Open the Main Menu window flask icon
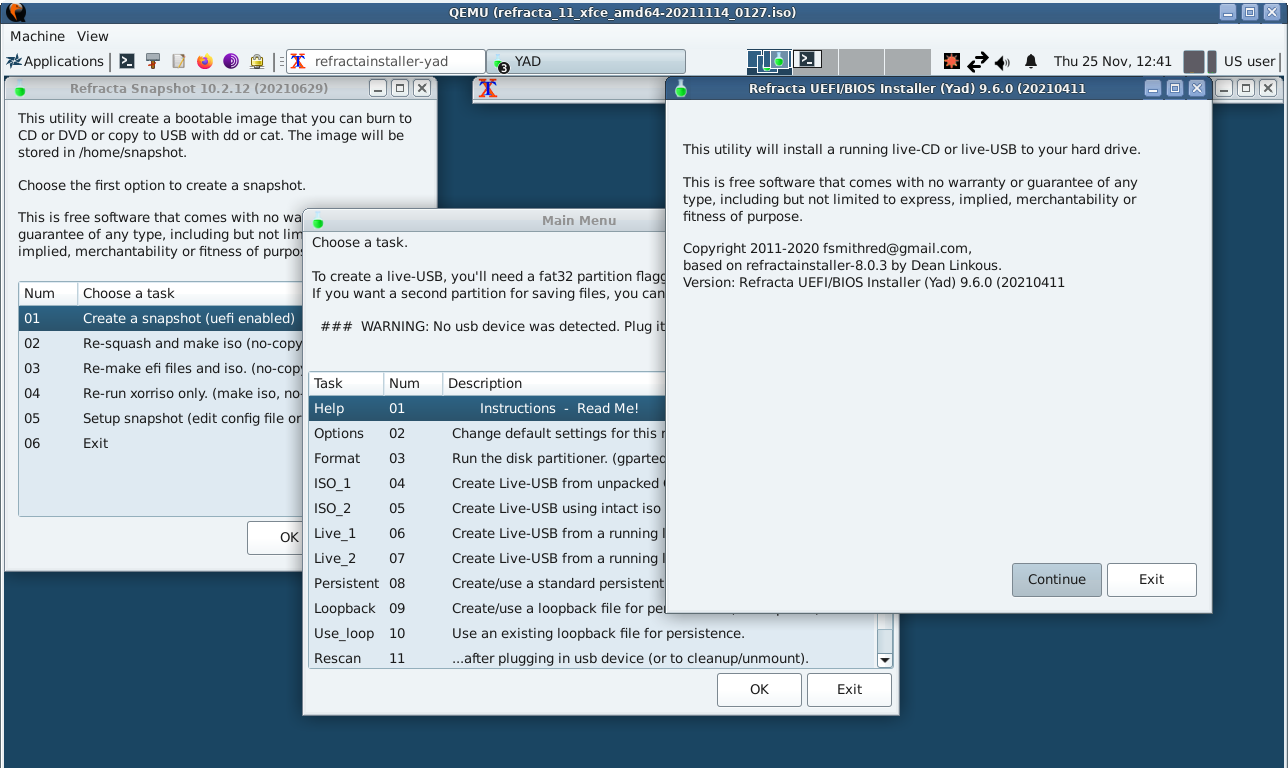Screen dimensions: 1288x768 tap(317, 220)
